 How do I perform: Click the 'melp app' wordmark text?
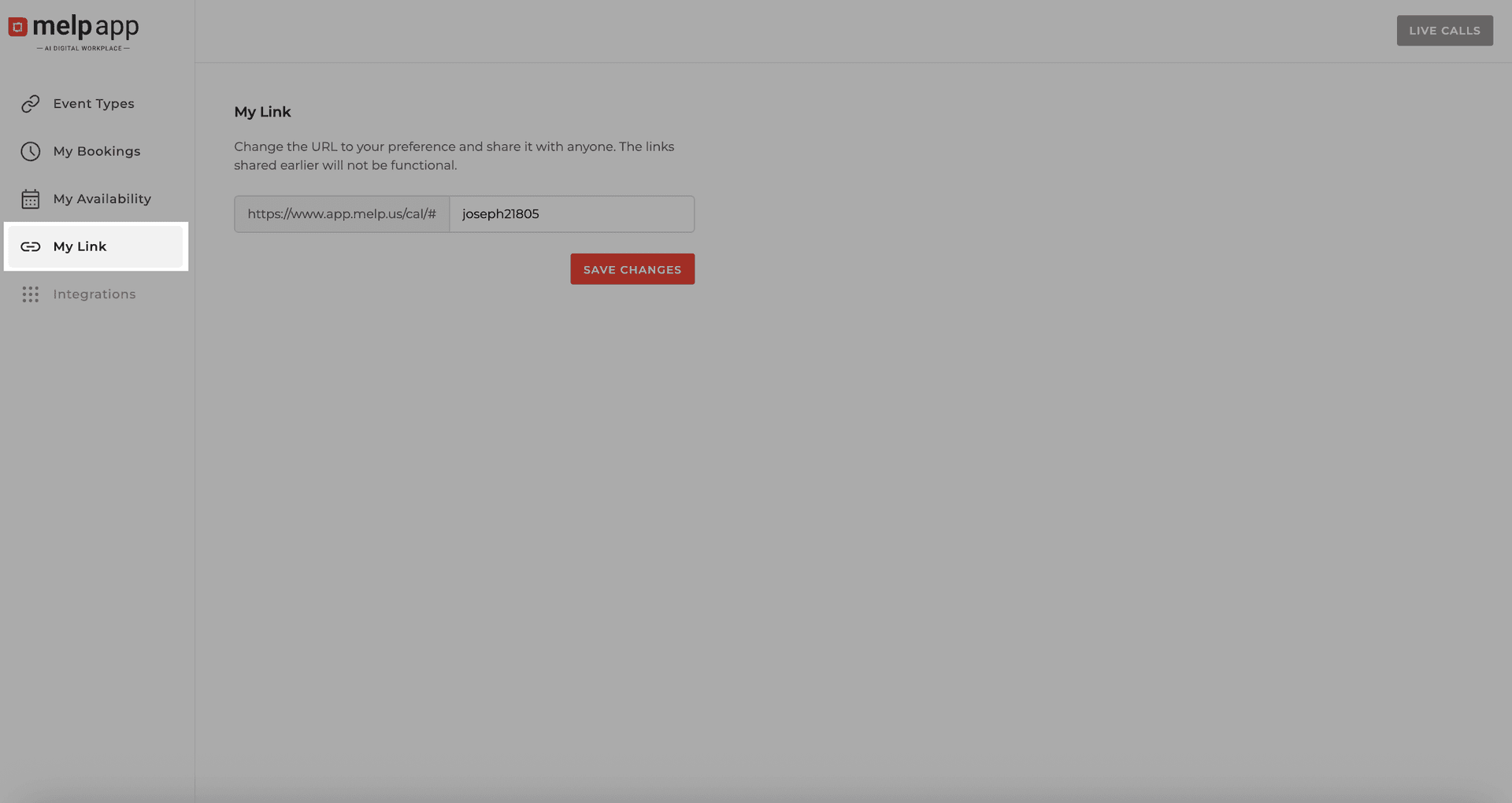[86, 26]
